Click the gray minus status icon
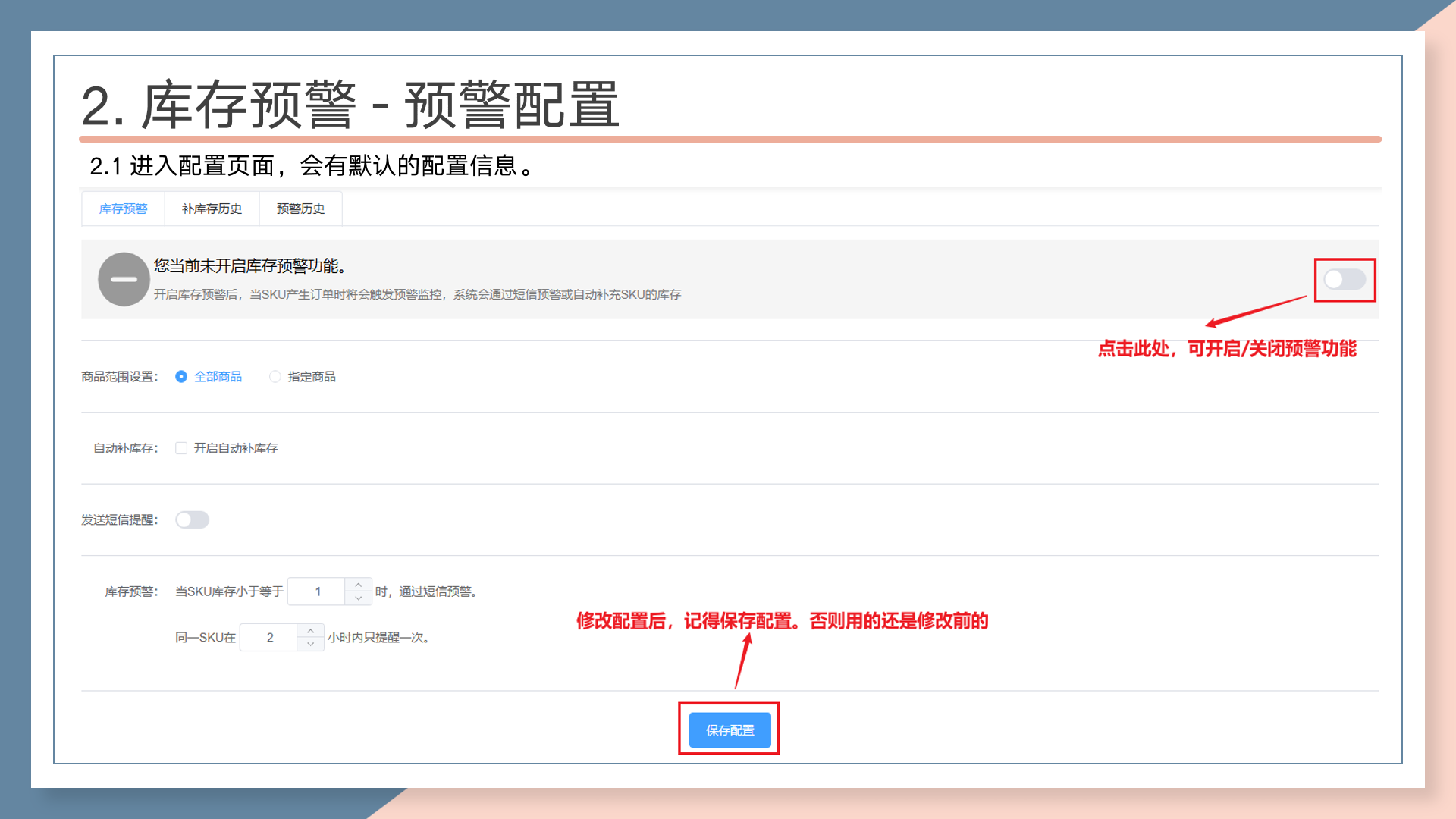Image resolution: width=1456 pixels, height=819 pixels. [124, 279]
